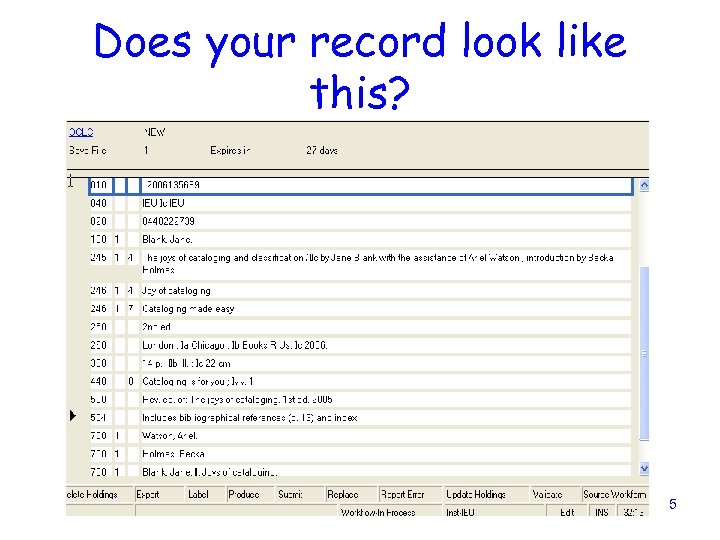The width and height of the screenshot is (720, 540).
Task: Click the 500 field Rev. ed. note
Action: point(386,399)
